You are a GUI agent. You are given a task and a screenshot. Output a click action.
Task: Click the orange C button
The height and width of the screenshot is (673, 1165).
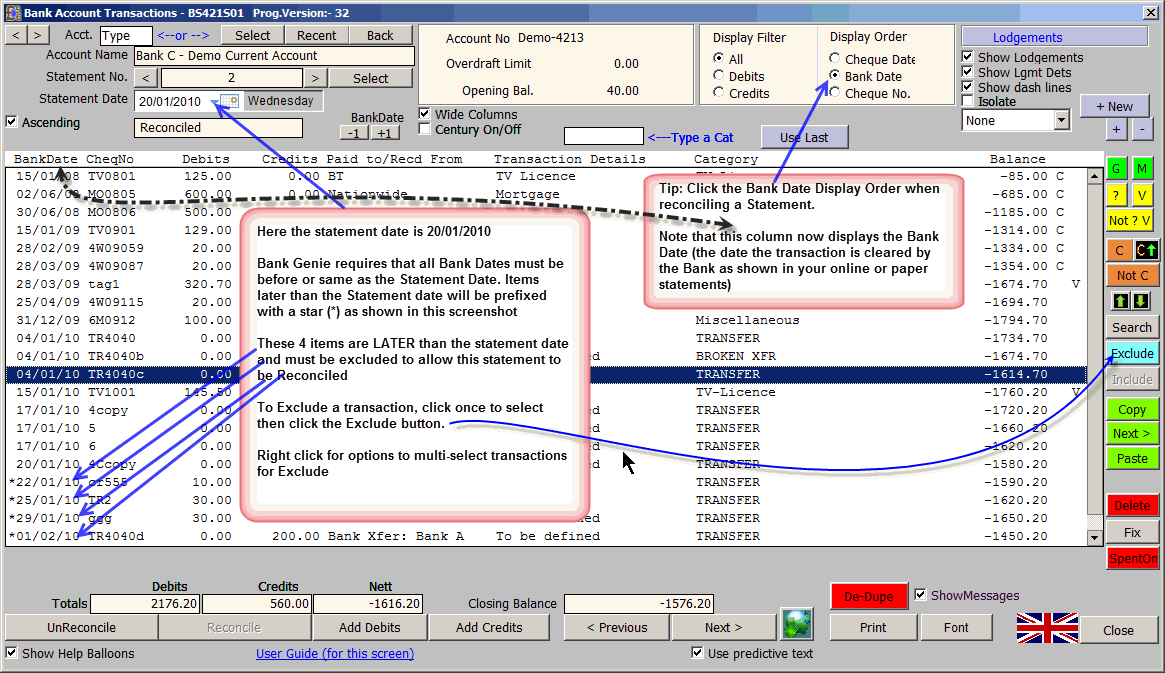tap(1116, 249)
